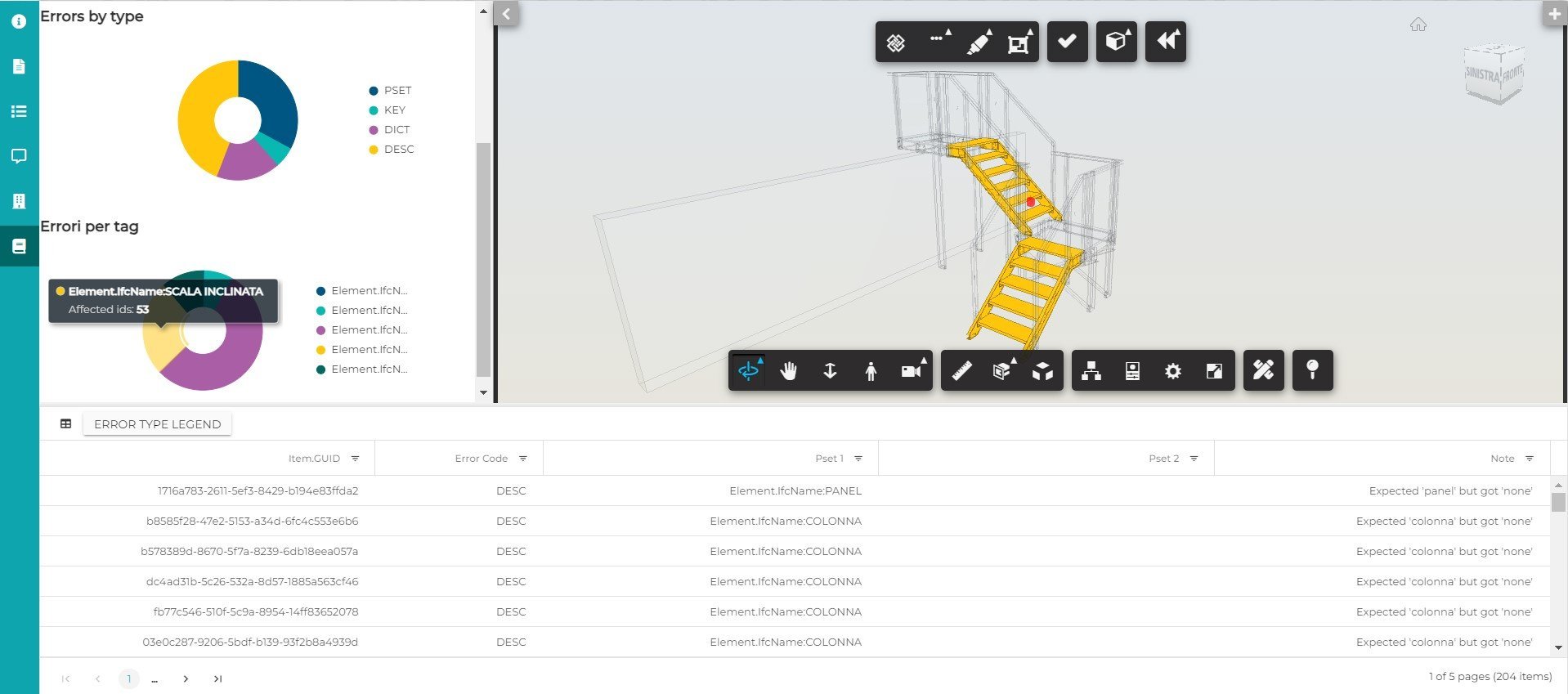Click the diamond grid tool in the top toolbar
Image resolution: width=1568 pixels, height=694 pixels.
point(896,43)
